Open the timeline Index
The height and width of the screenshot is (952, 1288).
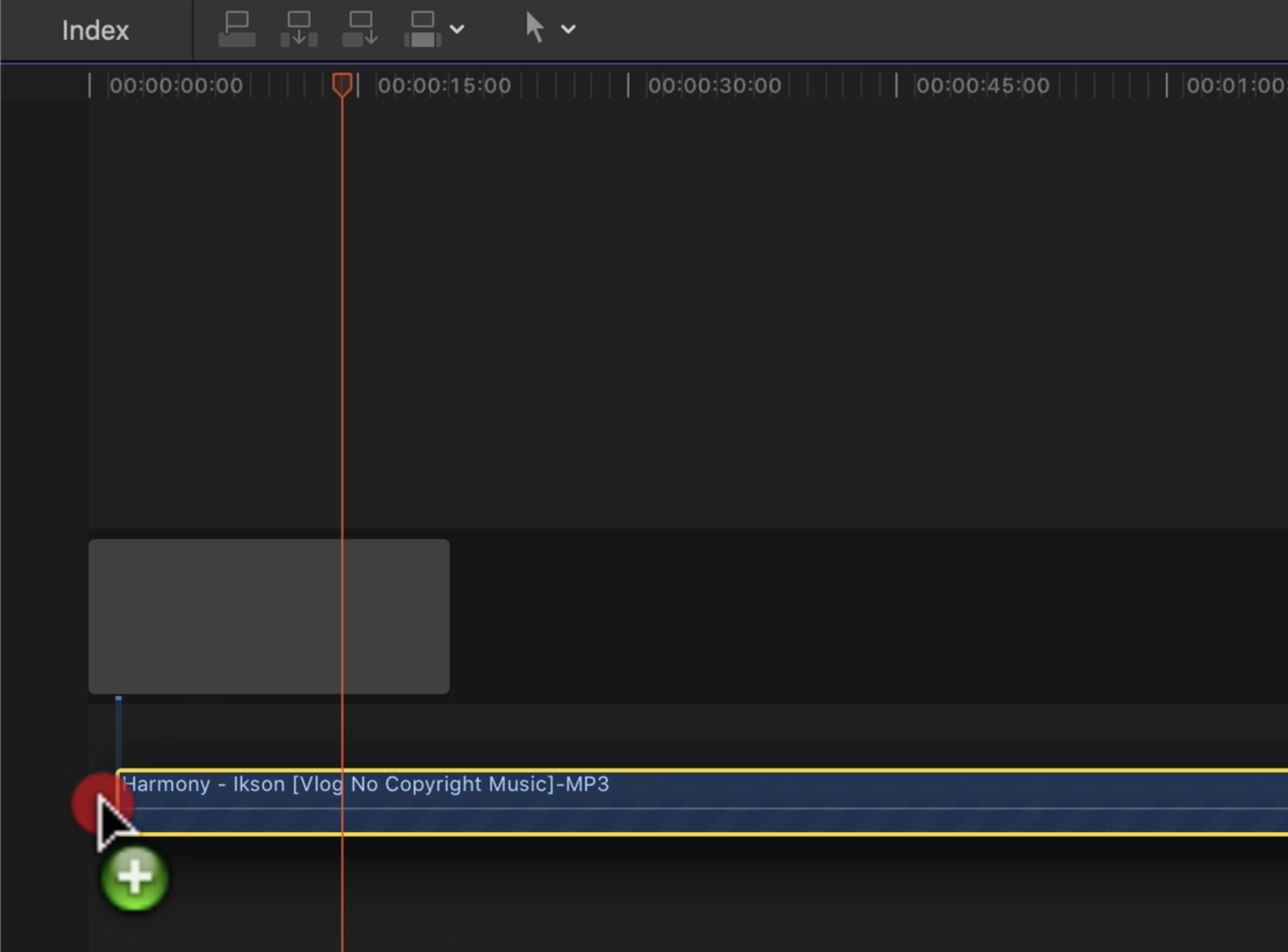[95, 31]
